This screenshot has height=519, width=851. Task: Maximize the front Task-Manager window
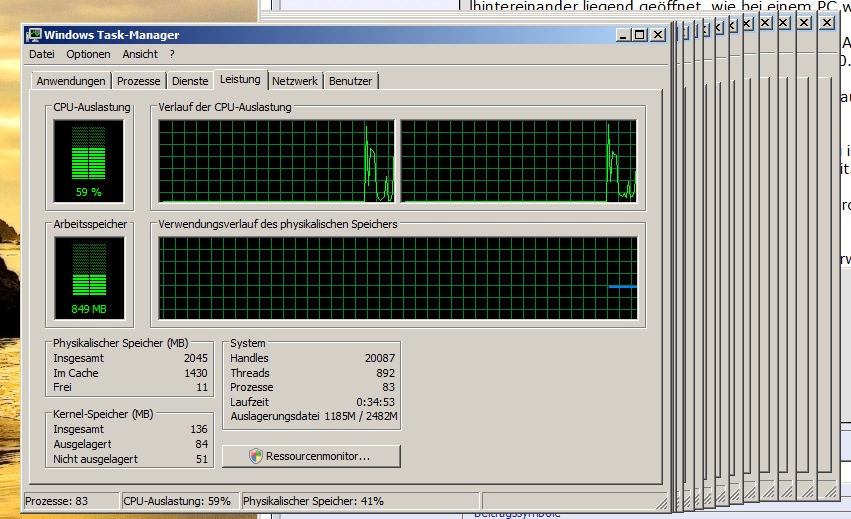640,35
